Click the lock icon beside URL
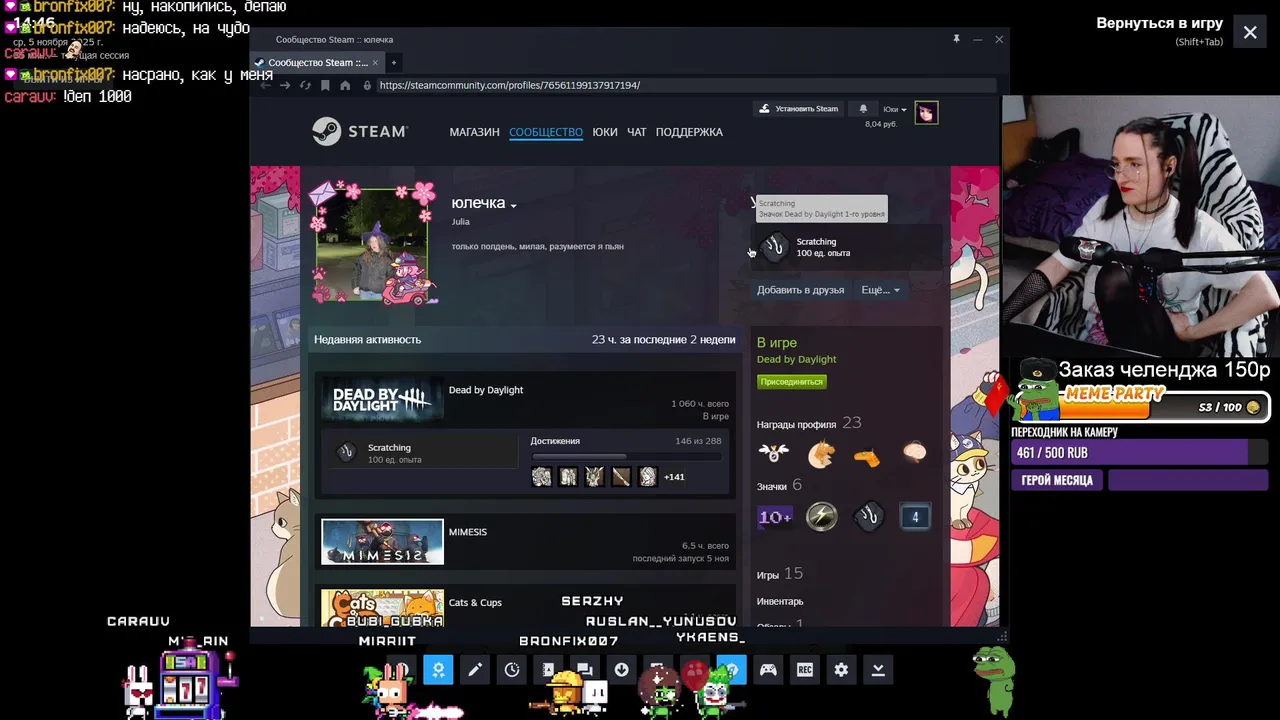1280x720 pixels. point(368,86)
